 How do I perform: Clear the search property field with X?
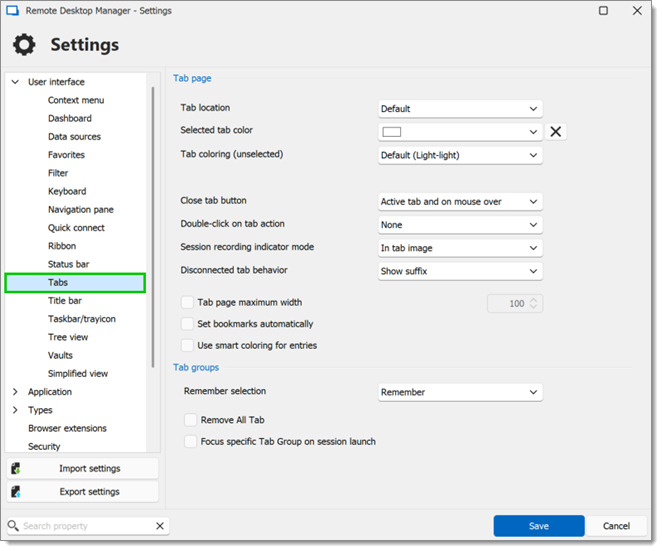[x=160, y=526]
